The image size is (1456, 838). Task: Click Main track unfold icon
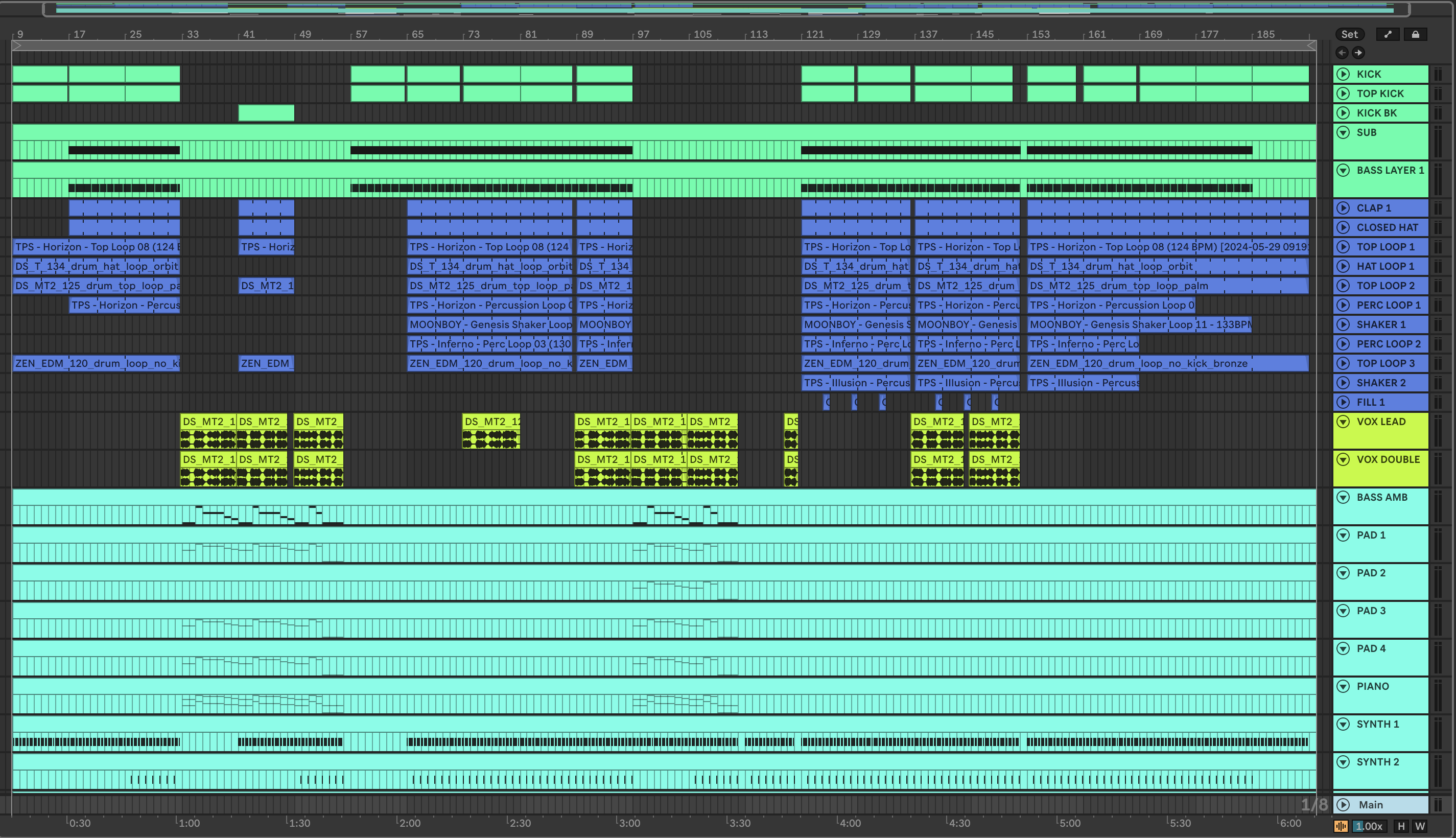(1343, 805)
